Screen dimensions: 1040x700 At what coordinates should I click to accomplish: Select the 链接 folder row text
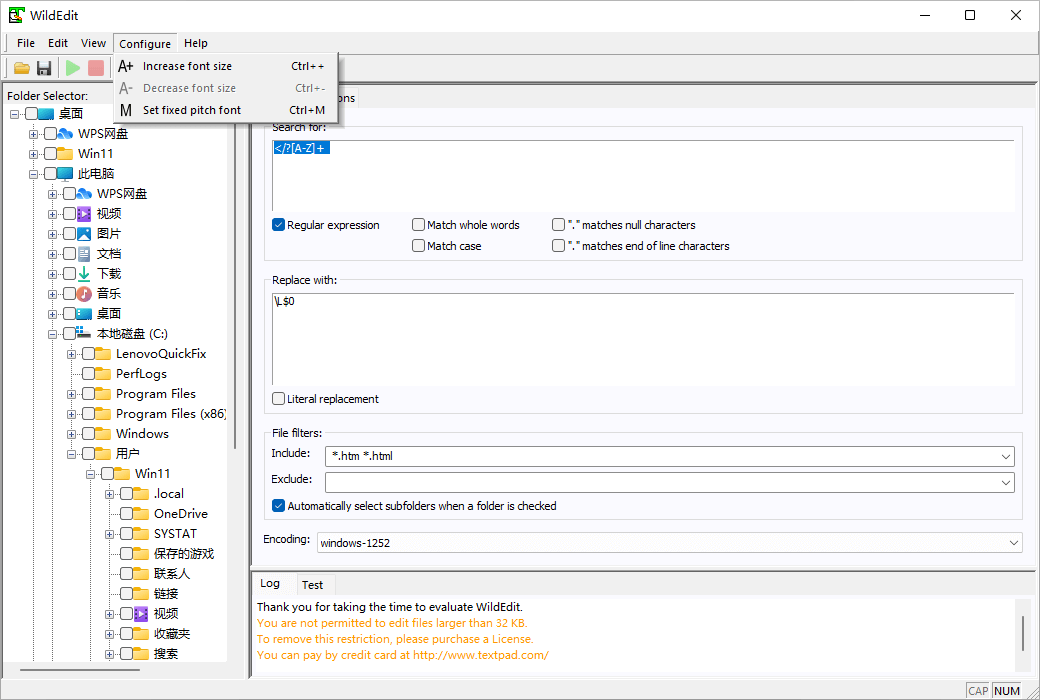pos(166,593)
